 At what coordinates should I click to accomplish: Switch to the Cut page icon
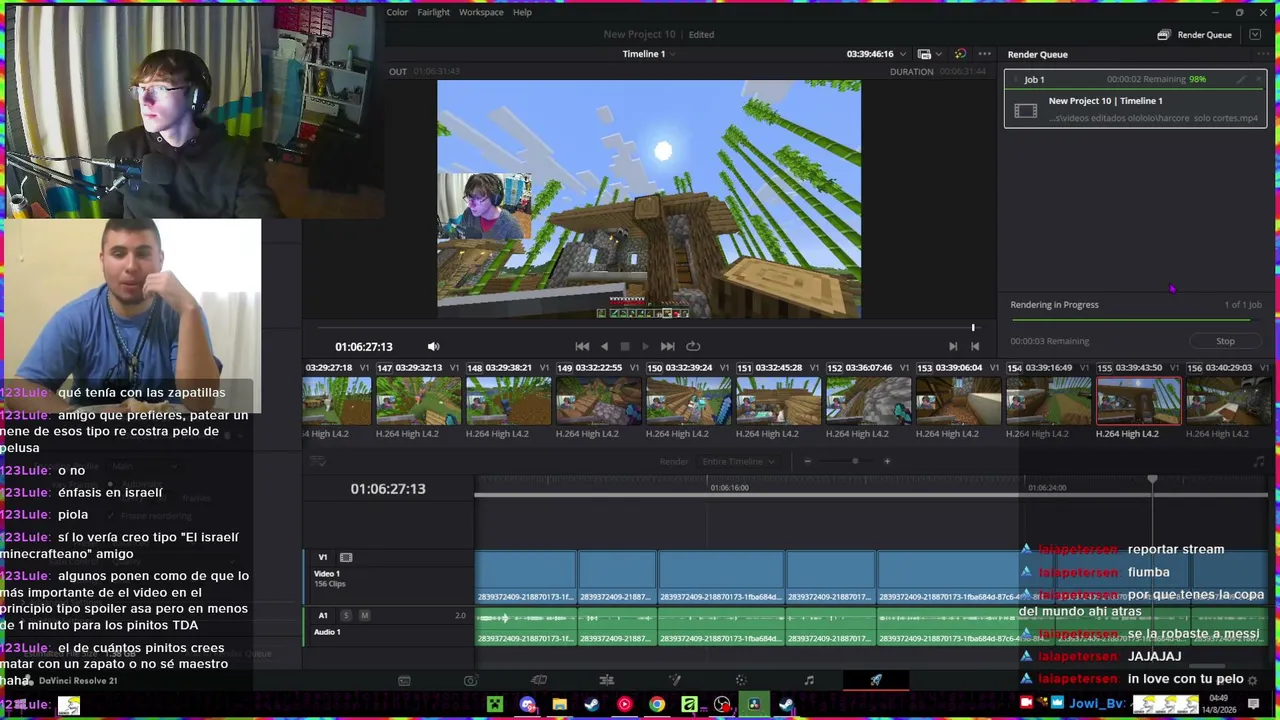point(471,681)
